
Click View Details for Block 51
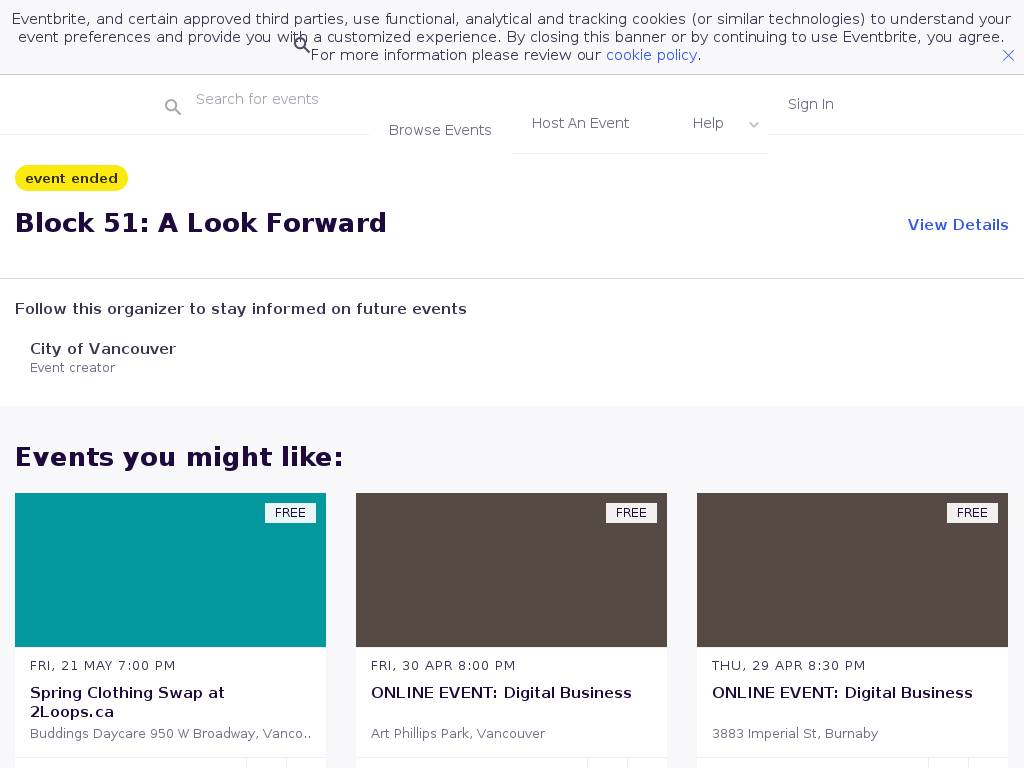957,225
